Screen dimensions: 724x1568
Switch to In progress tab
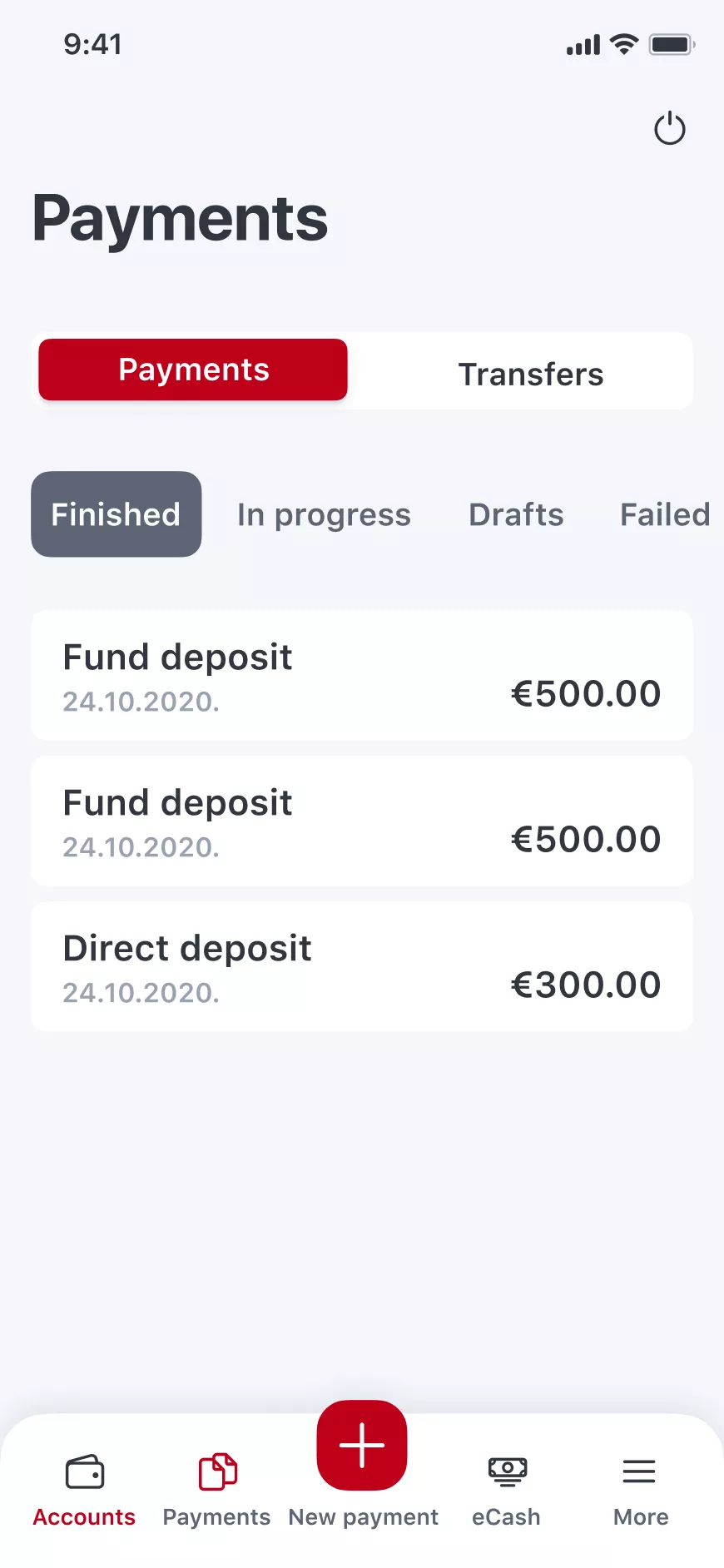[x=324, y=514]
